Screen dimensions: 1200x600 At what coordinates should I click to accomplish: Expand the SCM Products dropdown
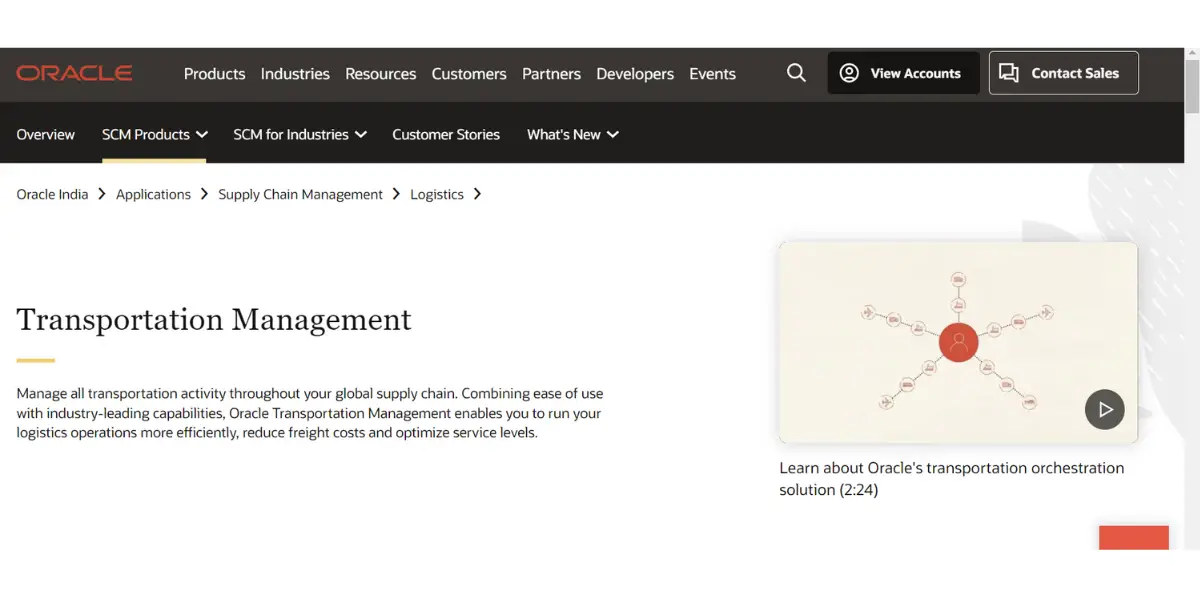[x=155, y=134]
